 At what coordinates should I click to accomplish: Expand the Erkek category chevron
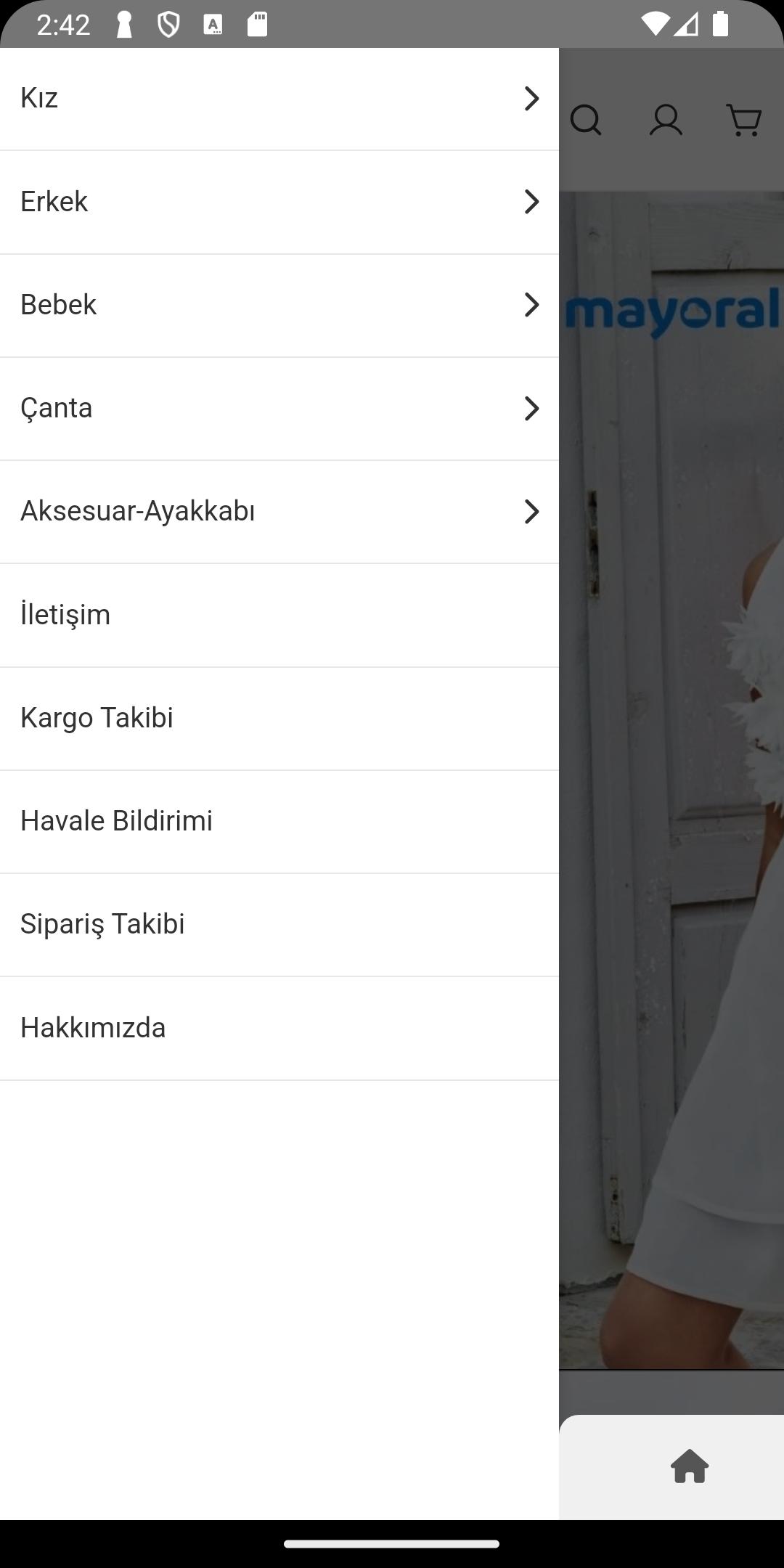pos(531,201)
